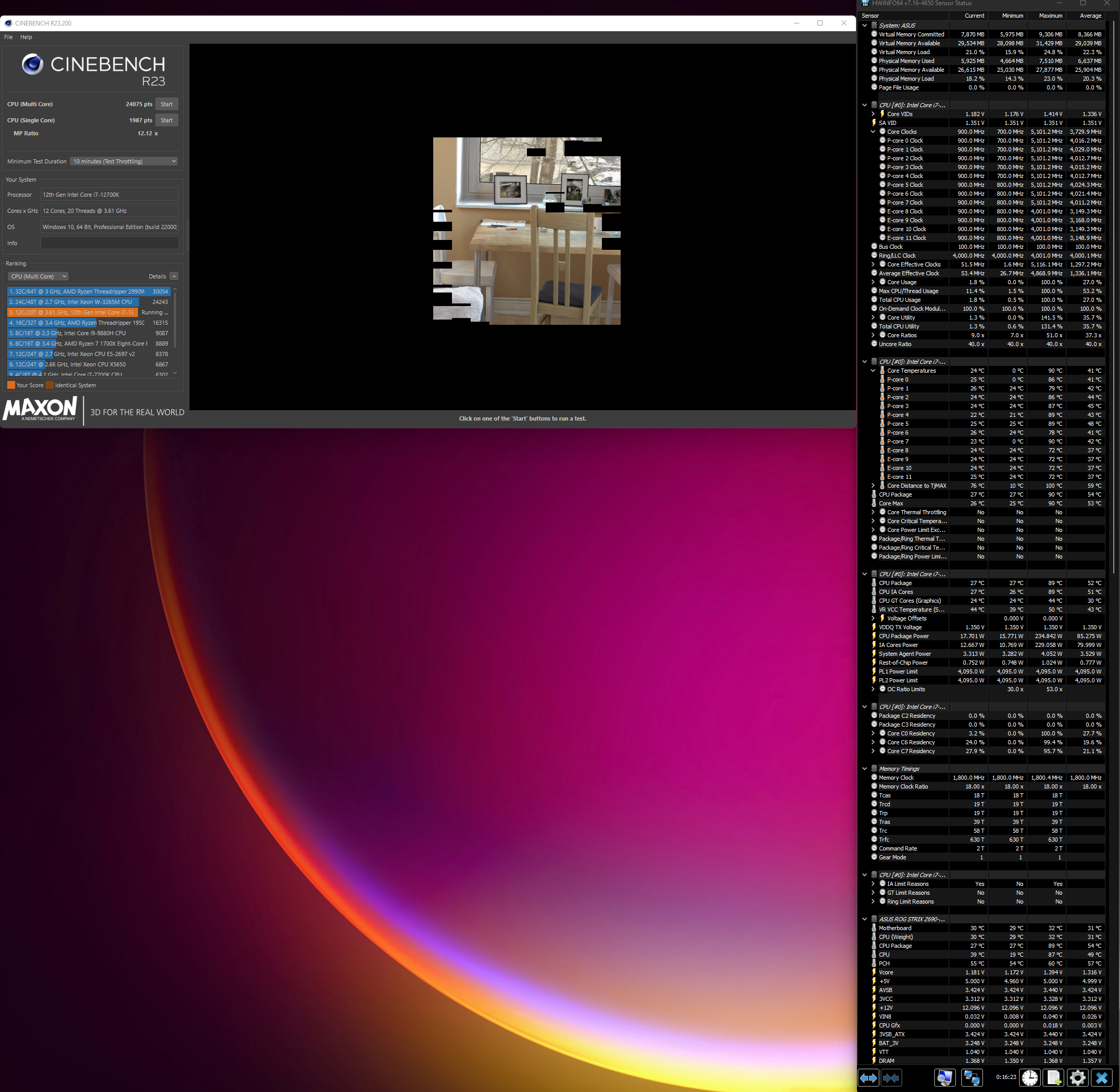Click the orange Your Score legend swatch
This screenshot has width=1120, height=1092.
[x=11, y=385]
